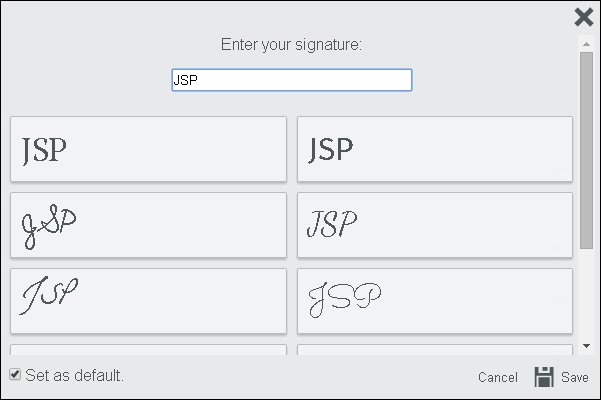Click the floppy disk Save icon
Image resolution: width=601 pixels, height=400 pixels.
click(544, 377)
